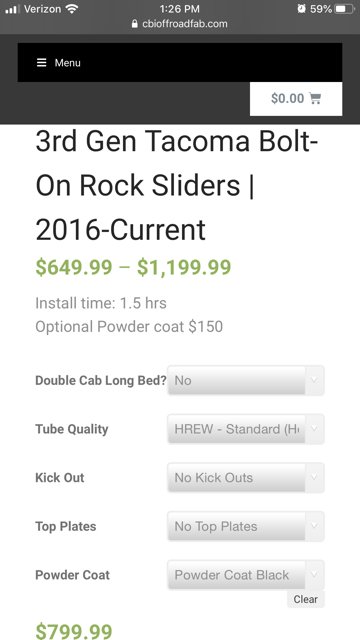Expand the Tube Quality dropdown
Viewport: 360px width, 640px height.
click(246, 429)
